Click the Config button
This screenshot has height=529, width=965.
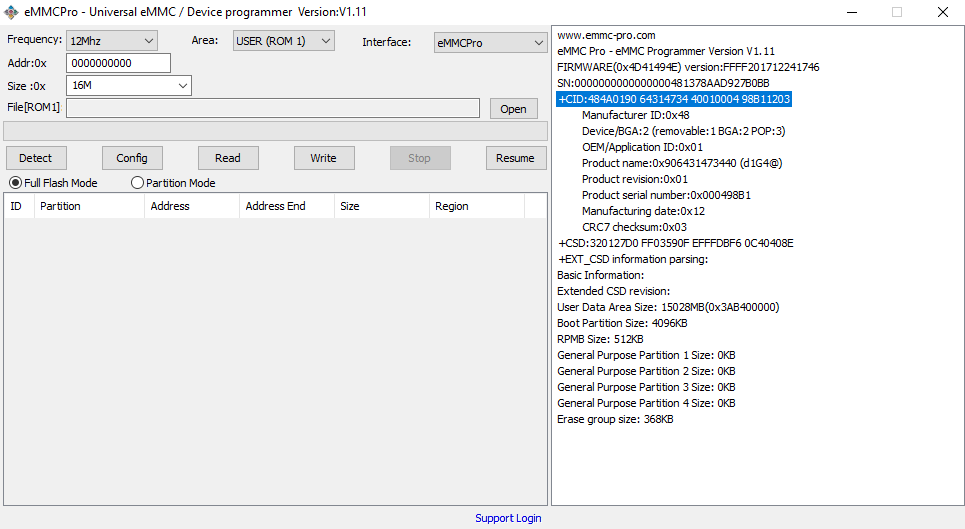click(x=132, y=158)
